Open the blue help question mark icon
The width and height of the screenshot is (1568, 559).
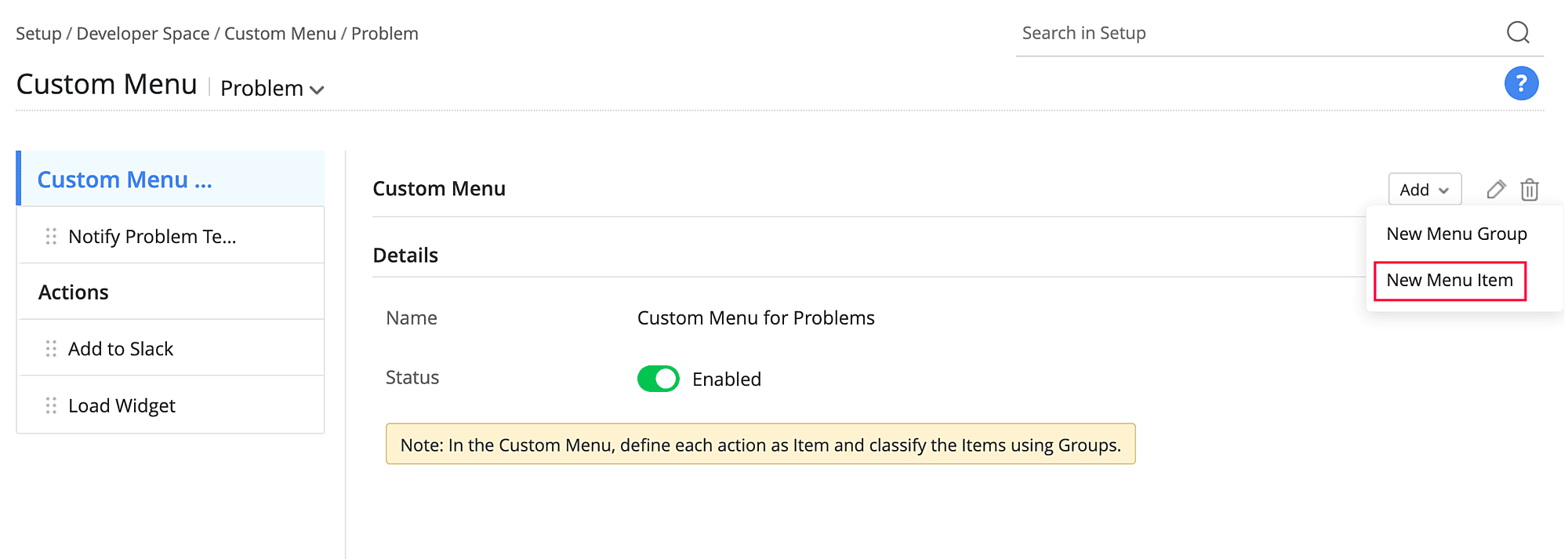1521,83
